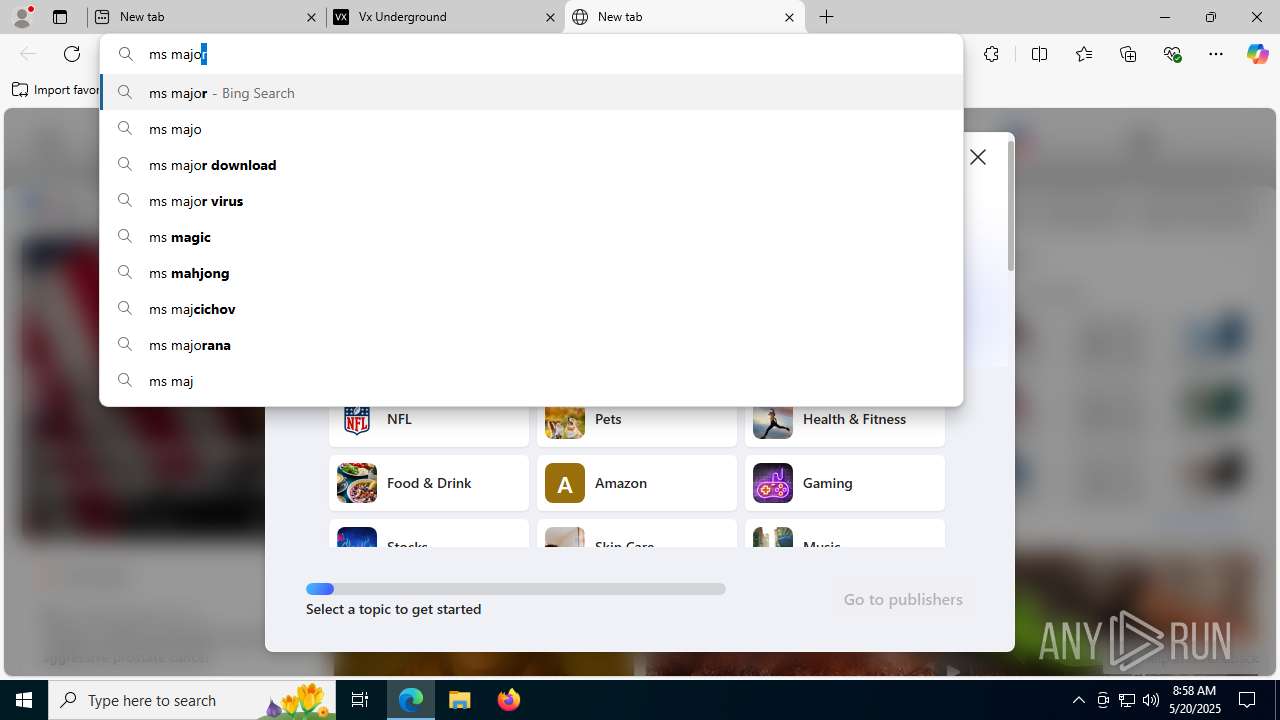Open File Explorer from the taskbar
This screenshot has width=1280, height=720.
[x=460, y=700]
